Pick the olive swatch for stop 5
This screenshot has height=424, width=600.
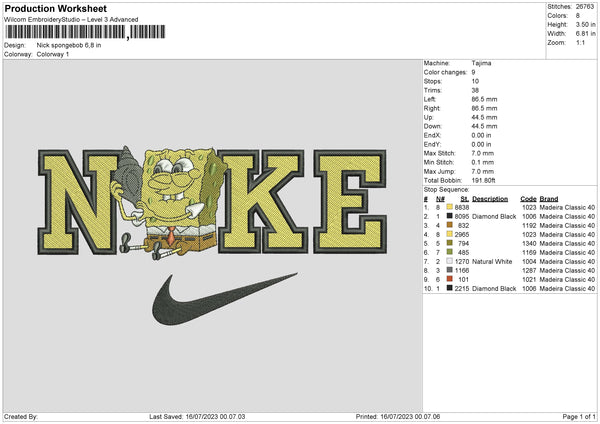[449, 243]
